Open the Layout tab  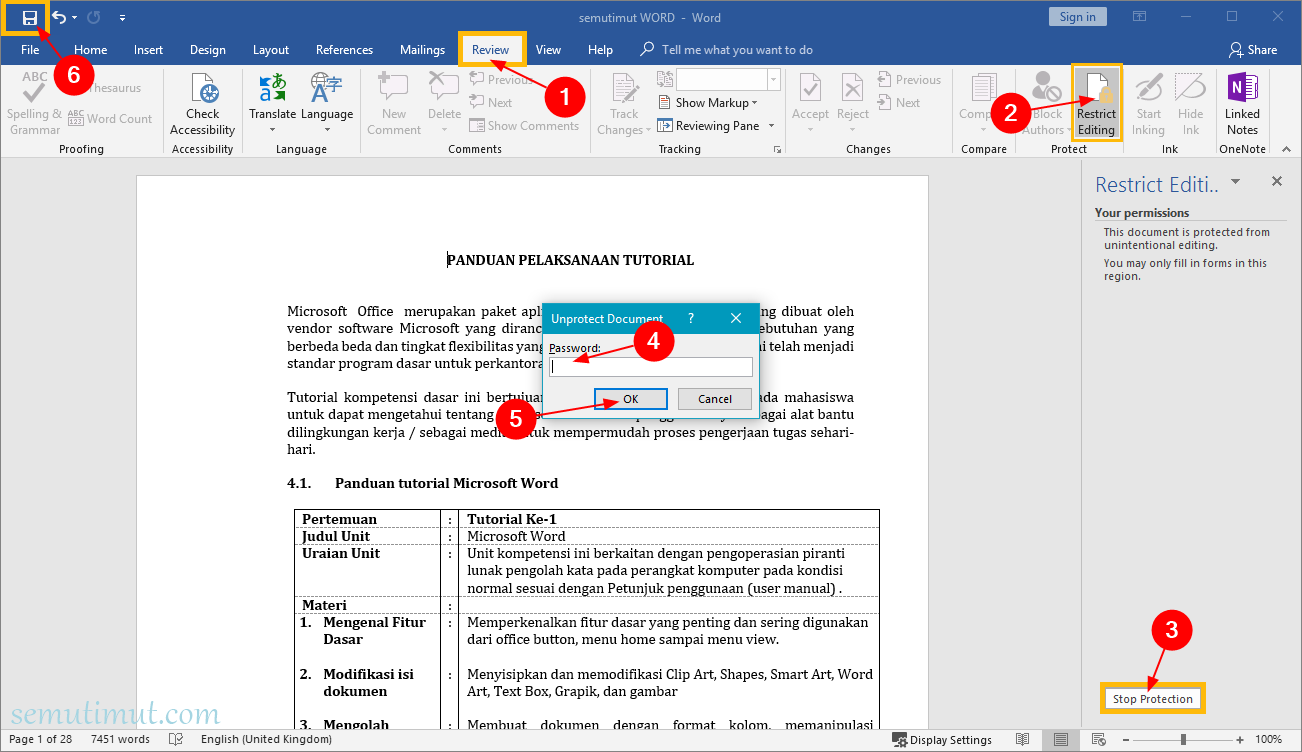click(271, 50)
